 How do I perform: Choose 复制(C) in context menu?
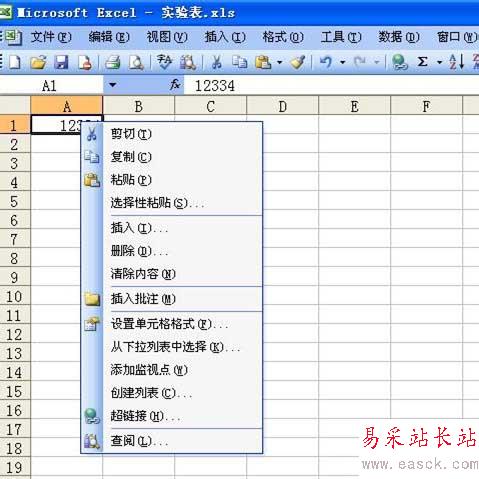[x=172, y=157]
